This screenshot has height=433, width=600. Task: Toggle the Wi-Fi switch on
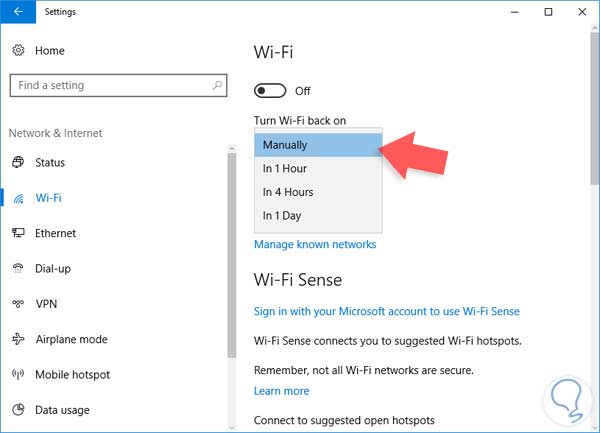271,91
